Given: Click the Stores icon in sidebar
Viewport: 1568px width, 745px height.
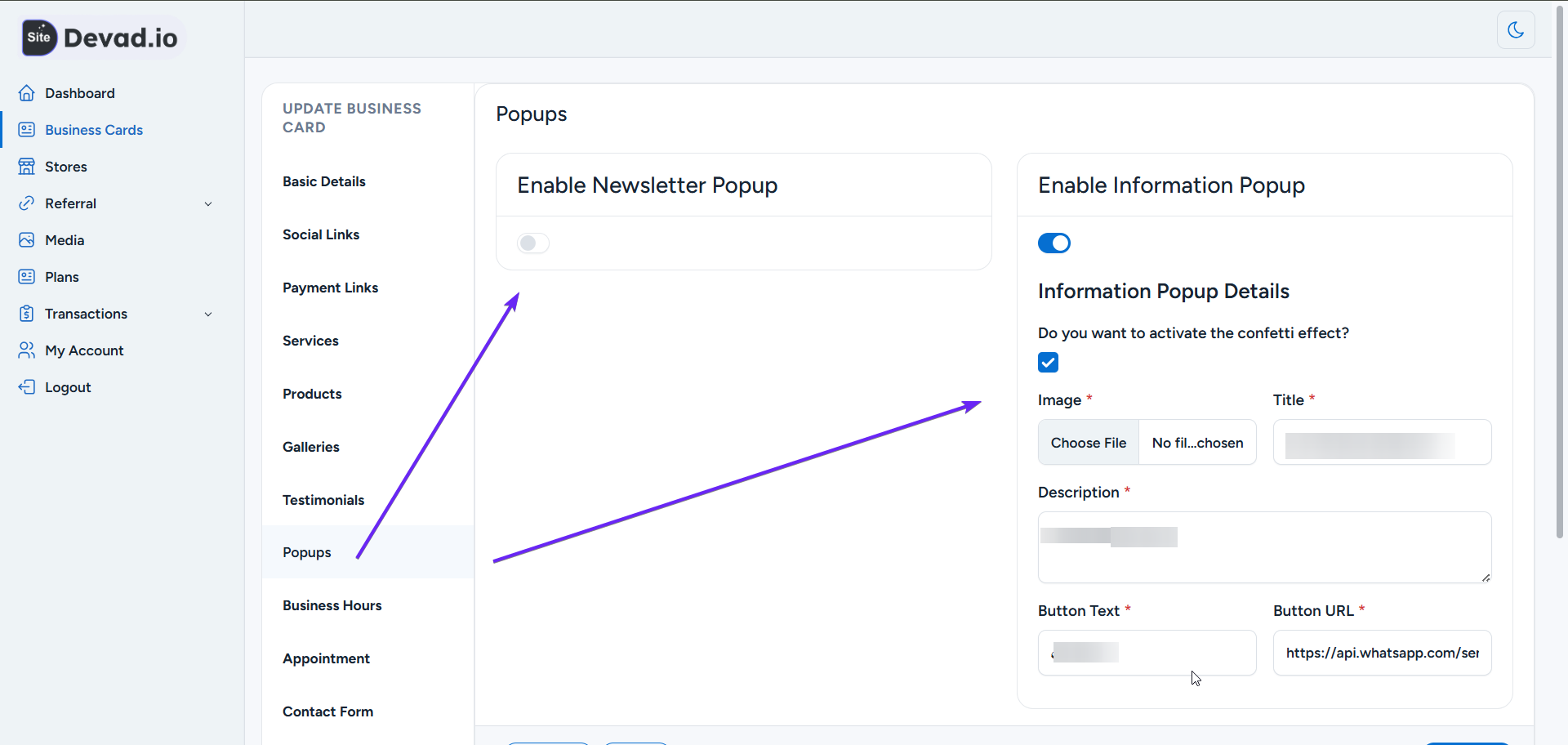Looking at the screenshot, I should [27, 166].
